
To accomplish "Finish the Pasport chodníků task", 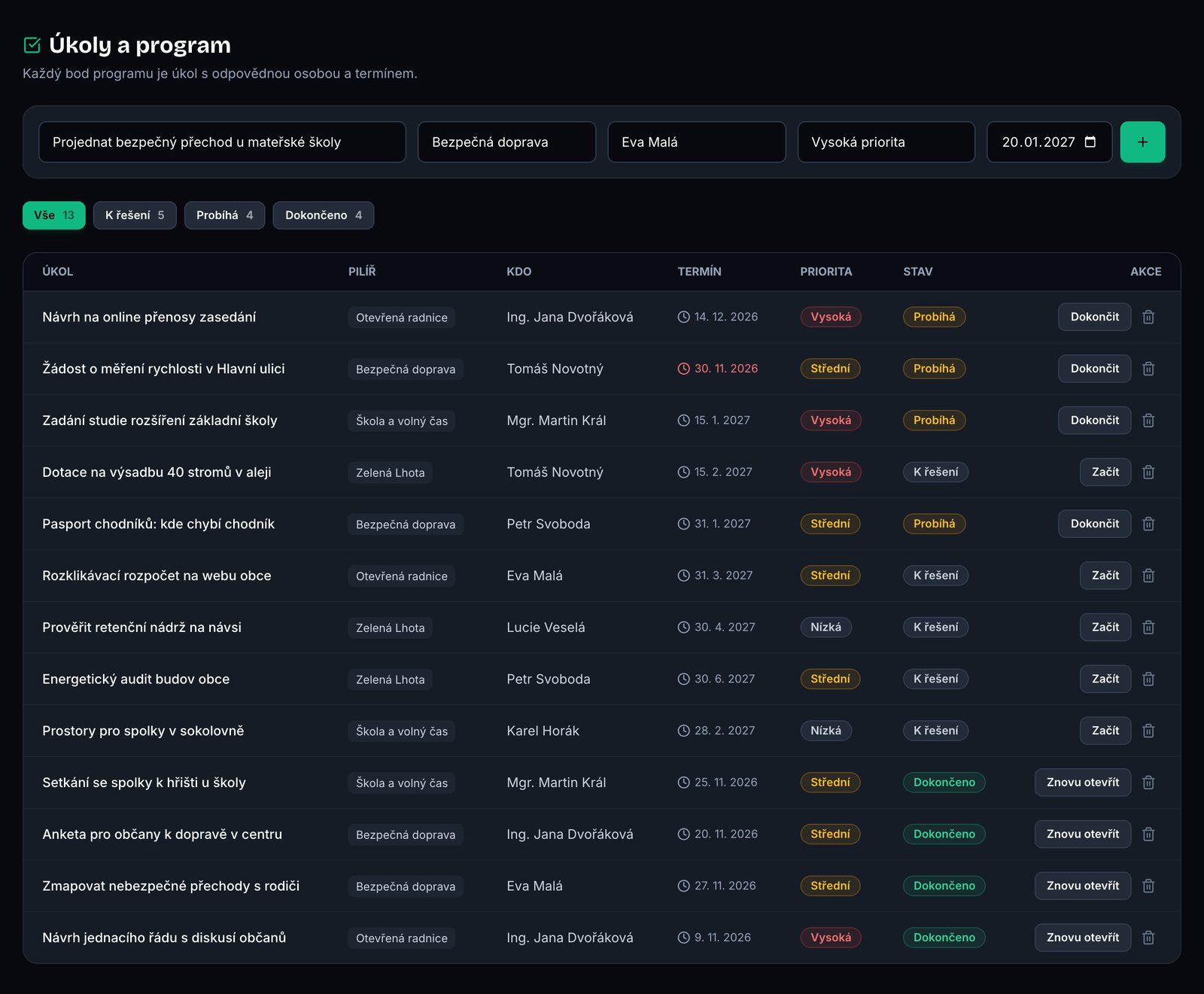I will click(1094, 524).
